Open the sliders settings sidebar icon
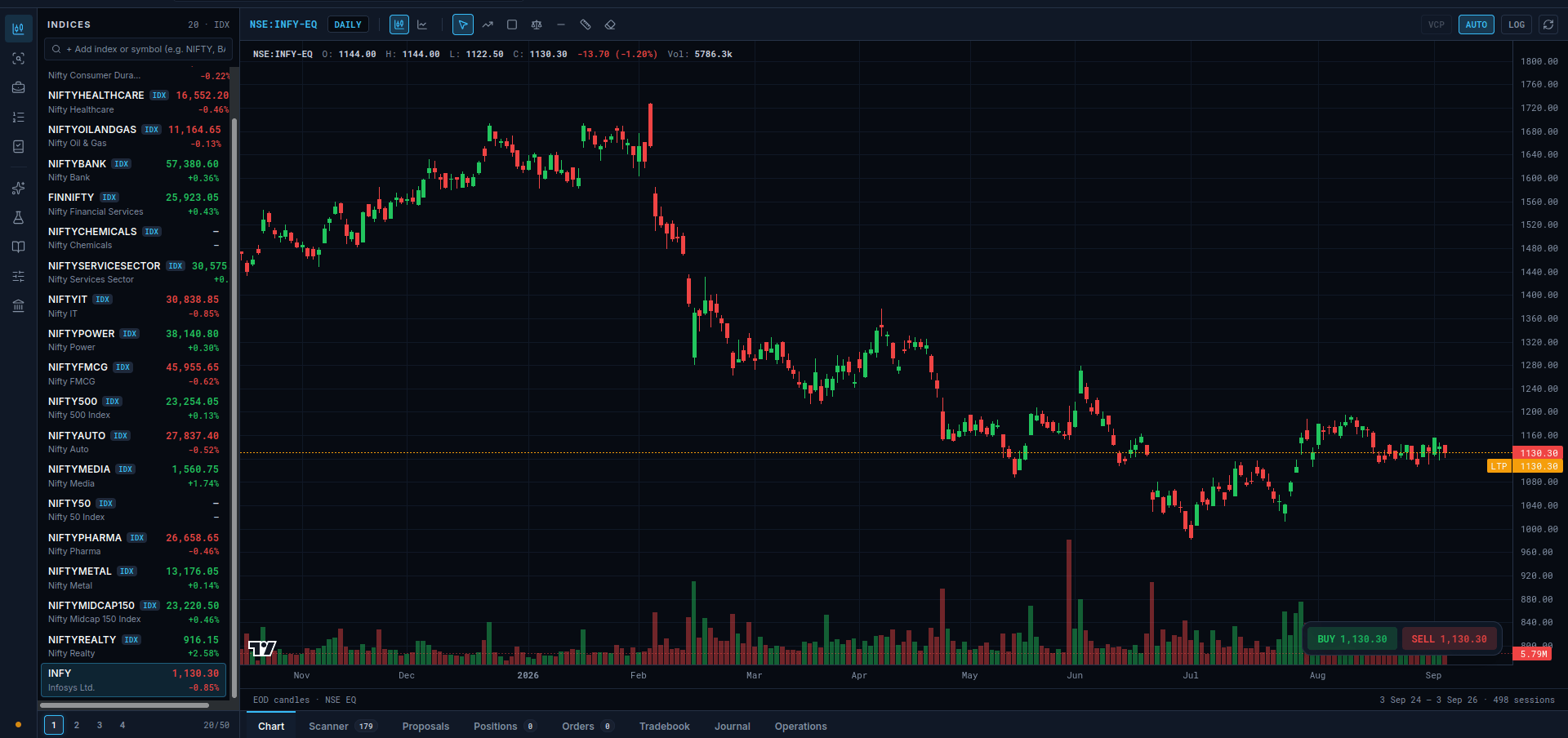 coord(18,277)
